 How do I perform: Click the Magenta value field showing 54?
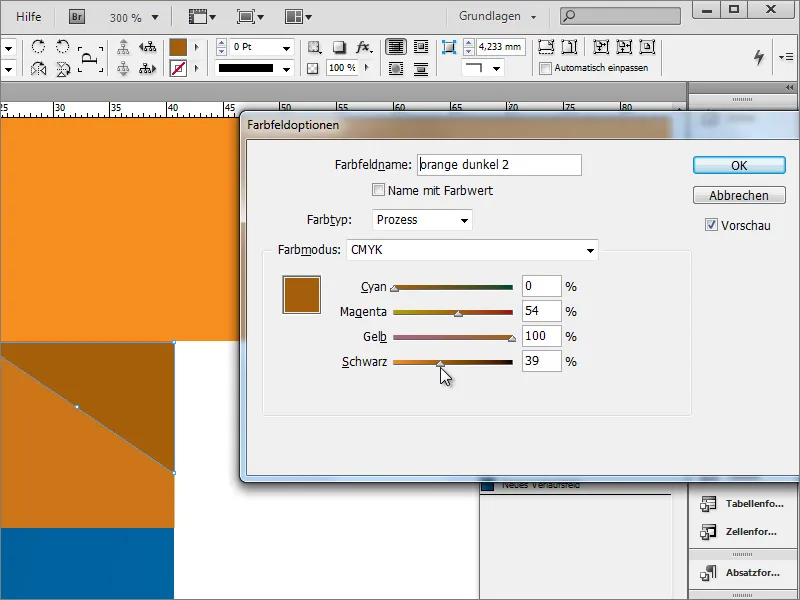click(x=541, y=311)
